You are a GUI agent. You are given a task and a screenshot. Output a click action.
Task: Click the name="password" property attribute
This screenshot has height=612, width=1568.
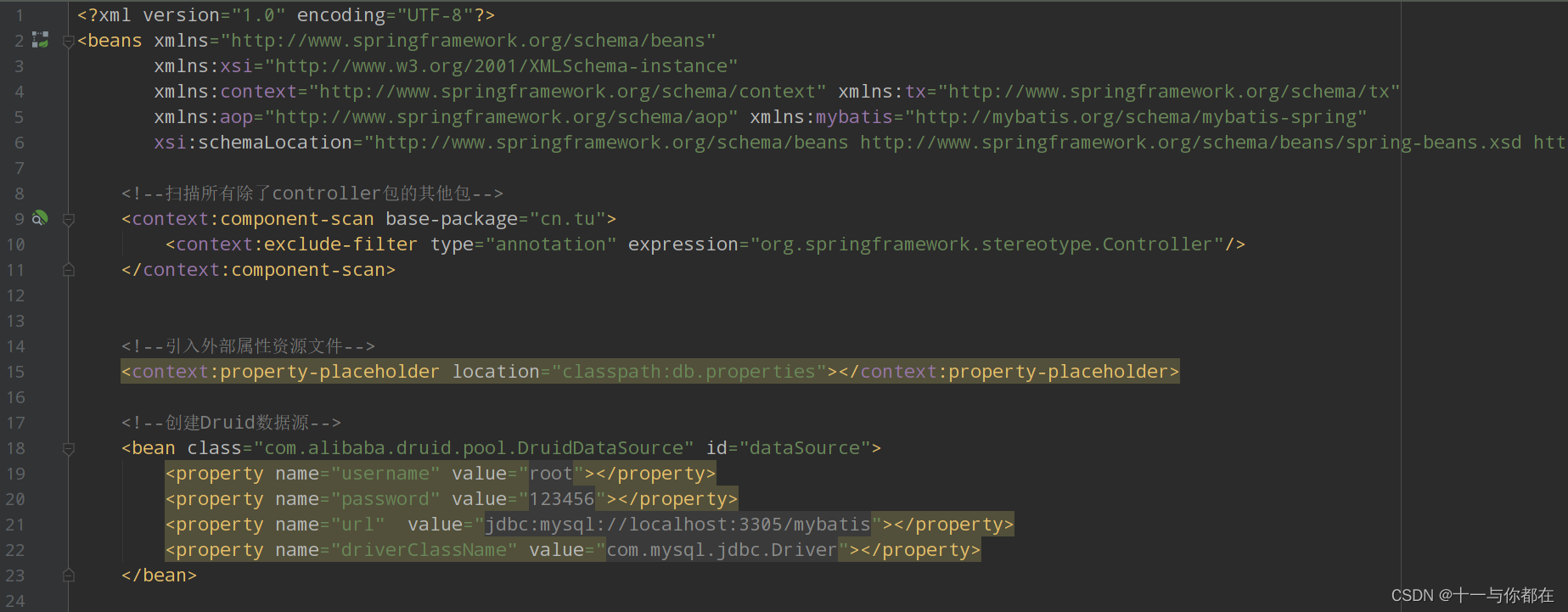coord(357,499)
